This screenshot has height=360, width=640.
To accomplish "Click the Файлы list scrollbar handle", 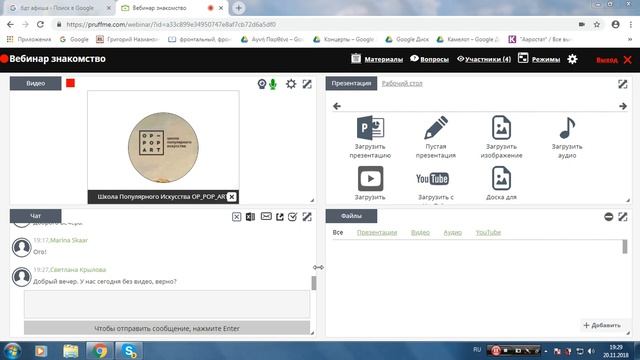I will pyautogui.click(x=624, y=247).
